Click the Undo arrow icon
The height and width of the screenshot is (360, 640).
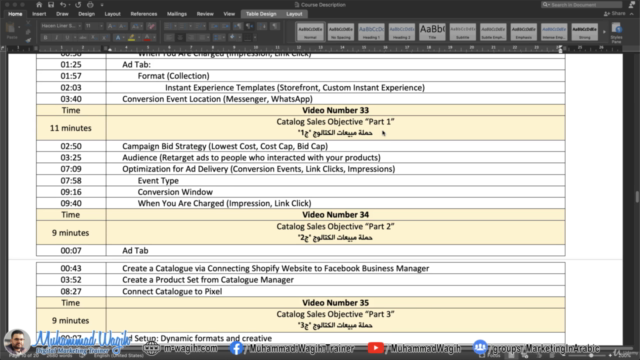pos(62,5)
